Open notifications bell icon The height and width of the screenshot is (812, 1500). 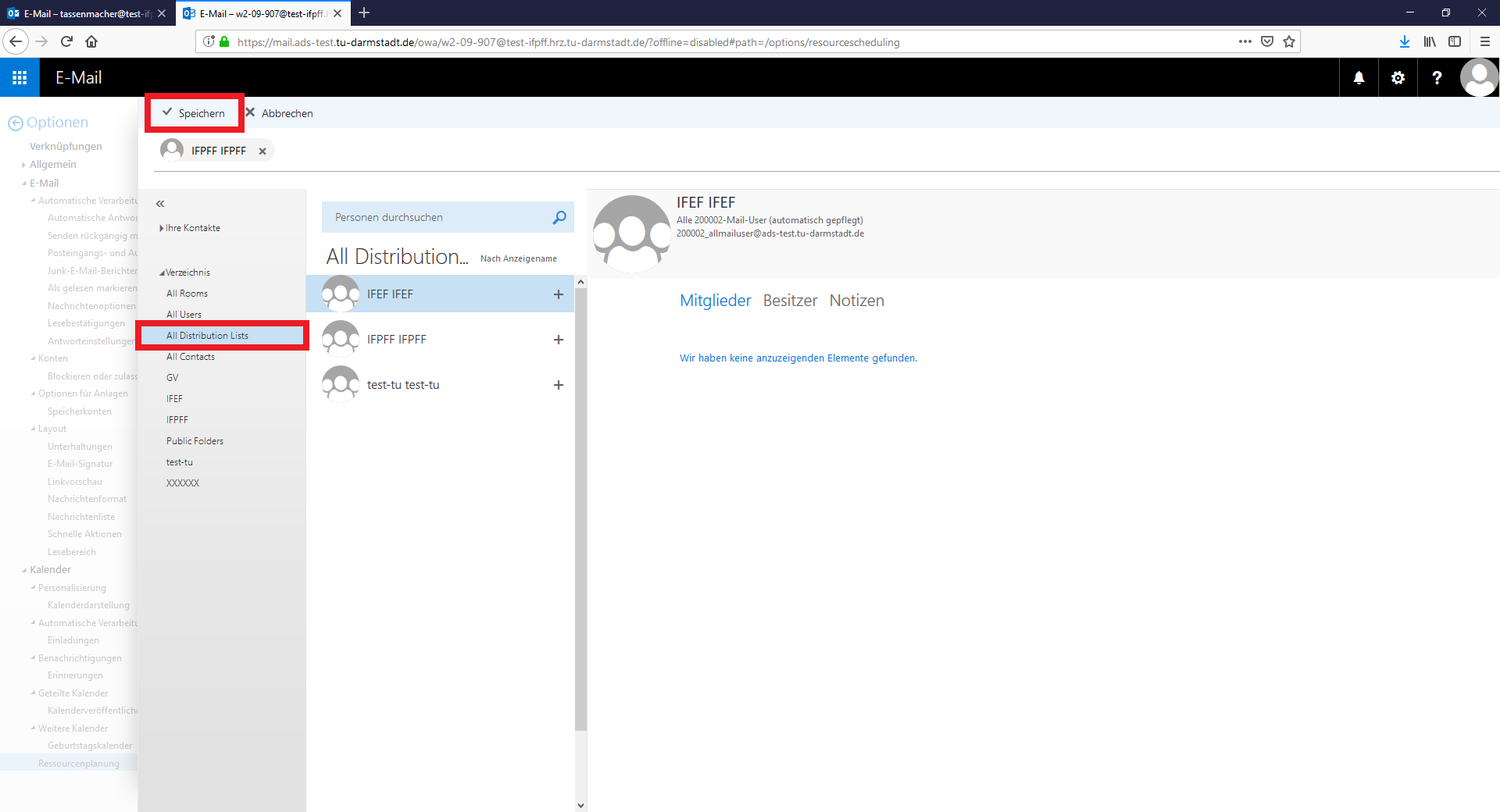coord(1359,77)
